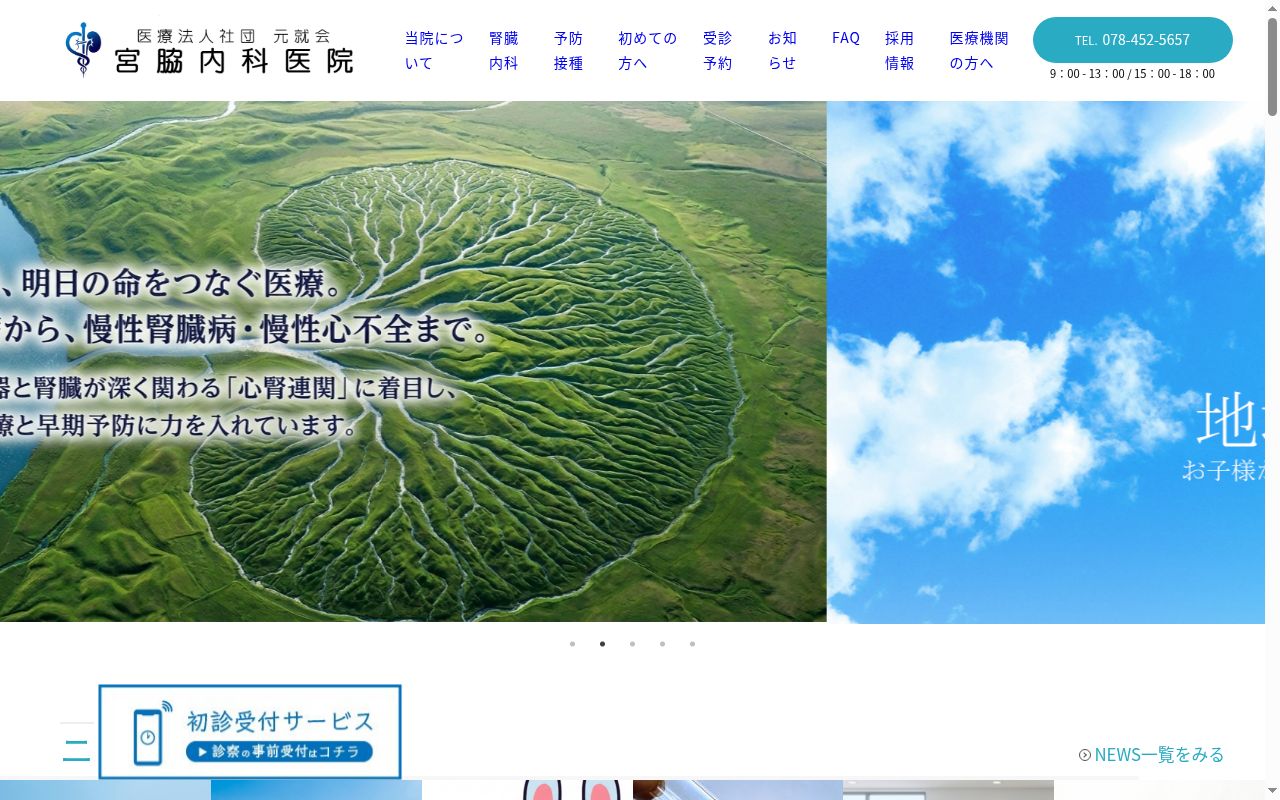This screenshot has width=1280, height=800.
Task: Select the active second carousel dot
Action: [x=602, y=644]
